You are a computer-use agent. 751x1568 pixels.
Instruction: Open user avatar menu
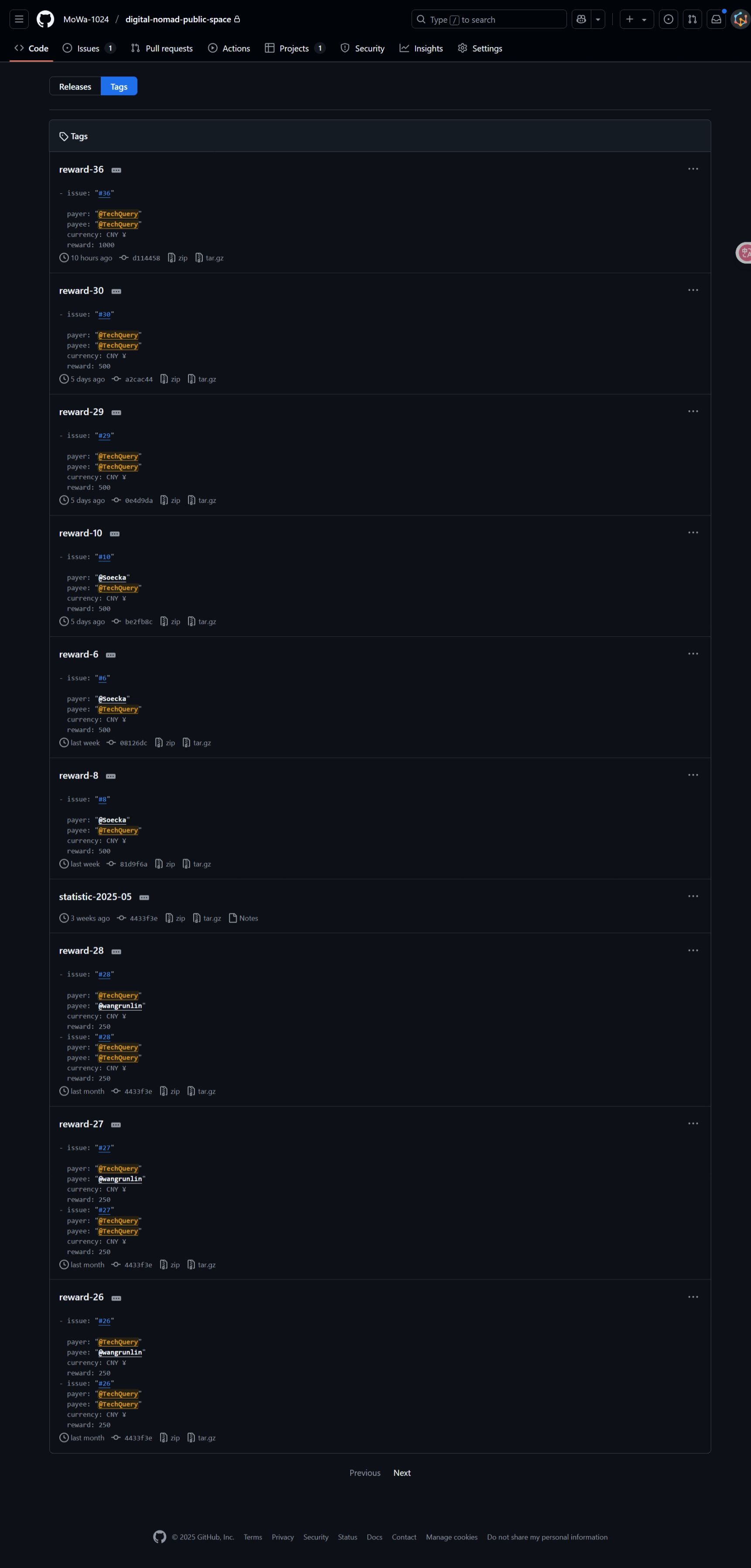coord(740,20)
